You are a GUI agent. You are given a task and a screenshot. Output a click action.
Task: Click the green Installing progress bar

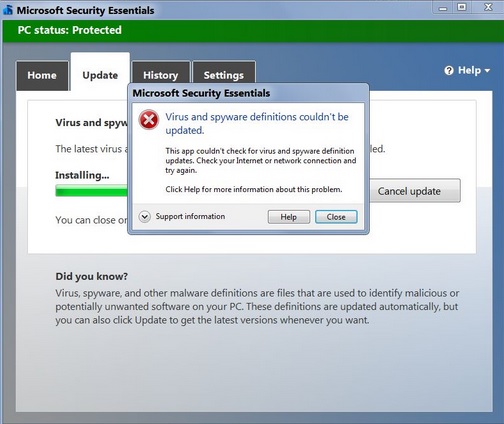tap(91, 191)
